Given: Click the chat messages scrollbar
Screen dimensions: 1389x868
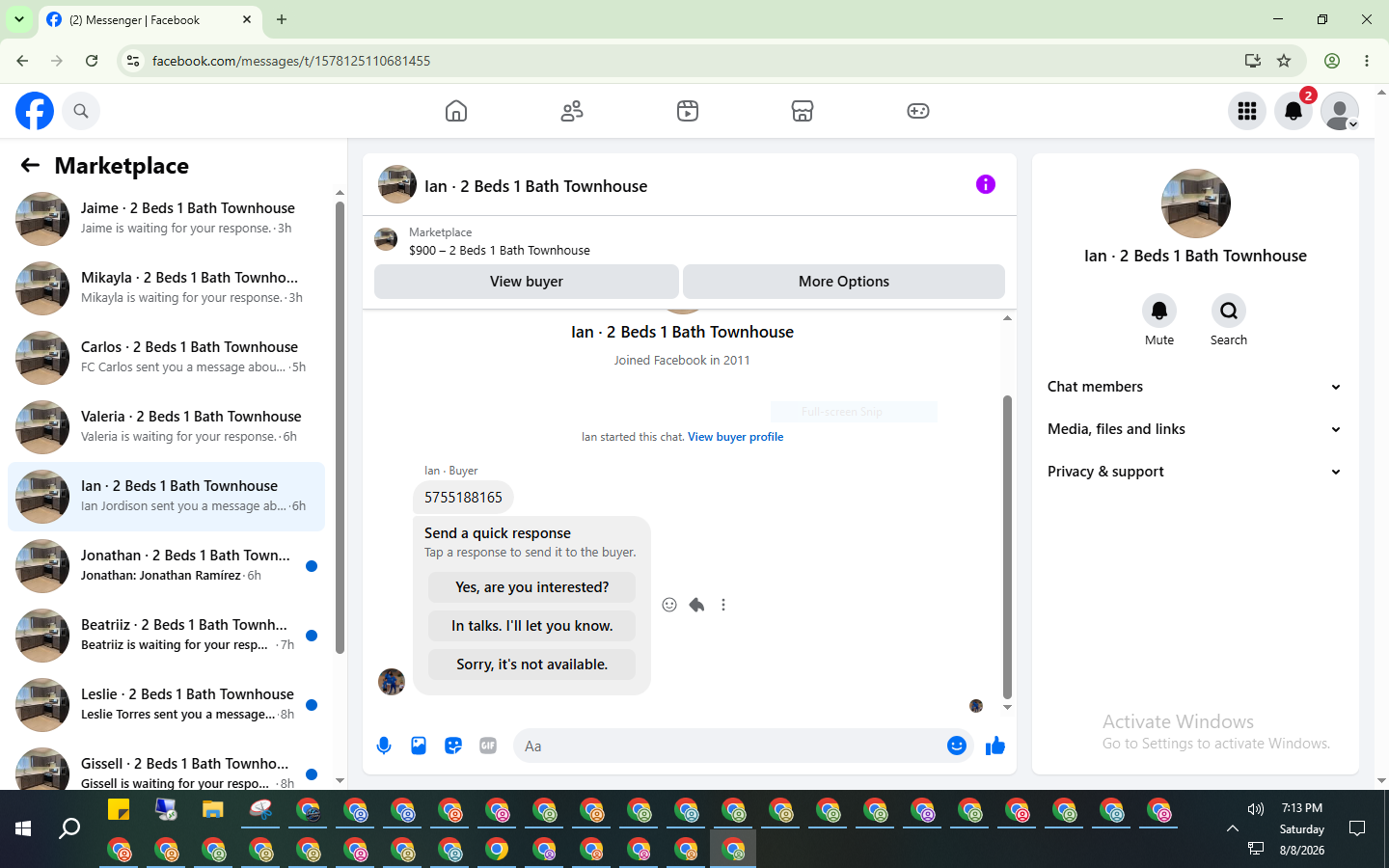Looking at the screenshot, I should (1007, 547).
